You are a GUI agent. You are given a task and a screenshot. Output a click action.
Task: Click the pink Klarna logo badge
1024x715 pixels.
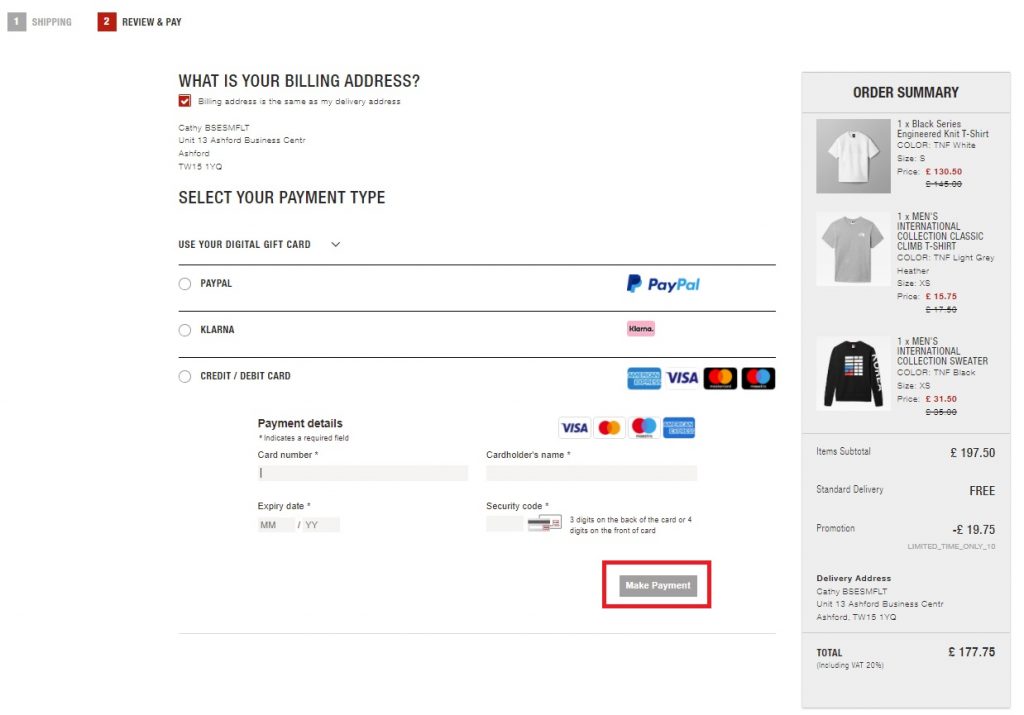(x=641, y=329)
